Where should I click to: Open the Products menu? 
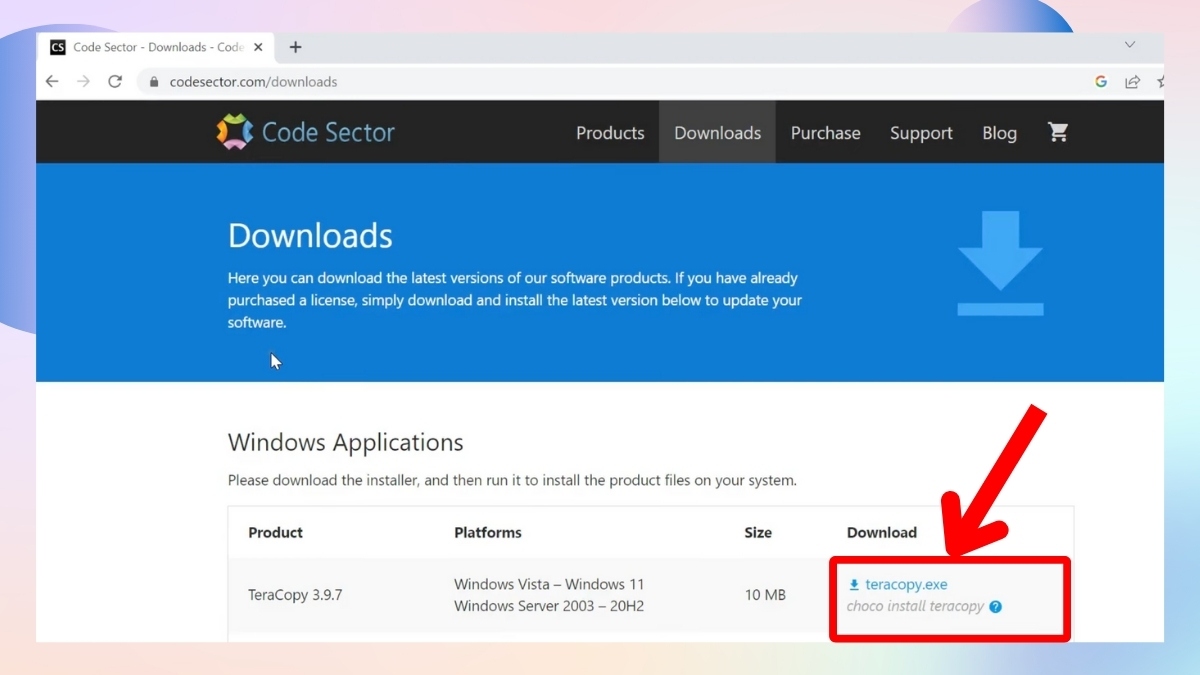click(610, 132)
